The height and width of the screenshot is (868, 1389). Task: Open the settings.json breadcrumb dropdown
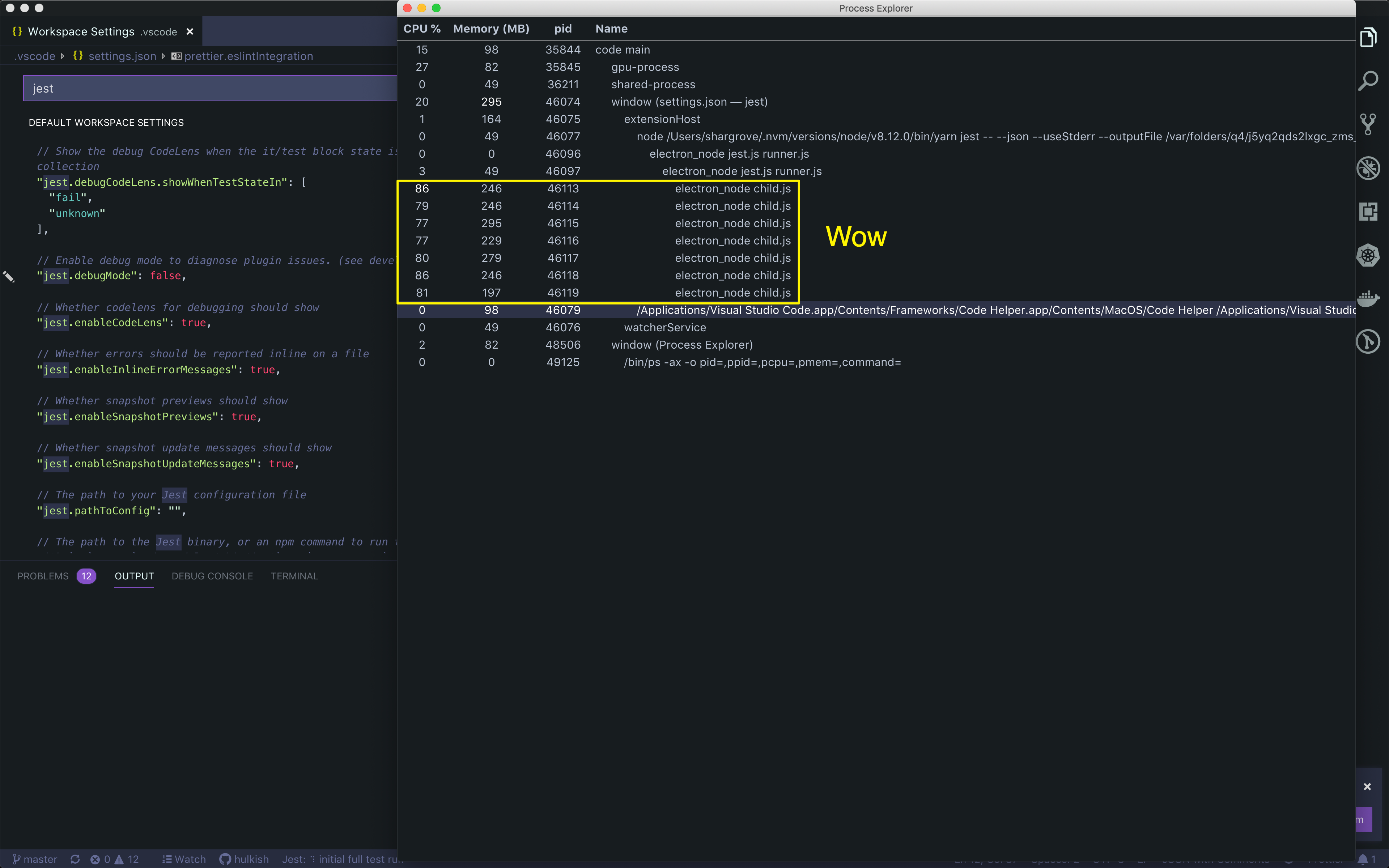(122, 56)
